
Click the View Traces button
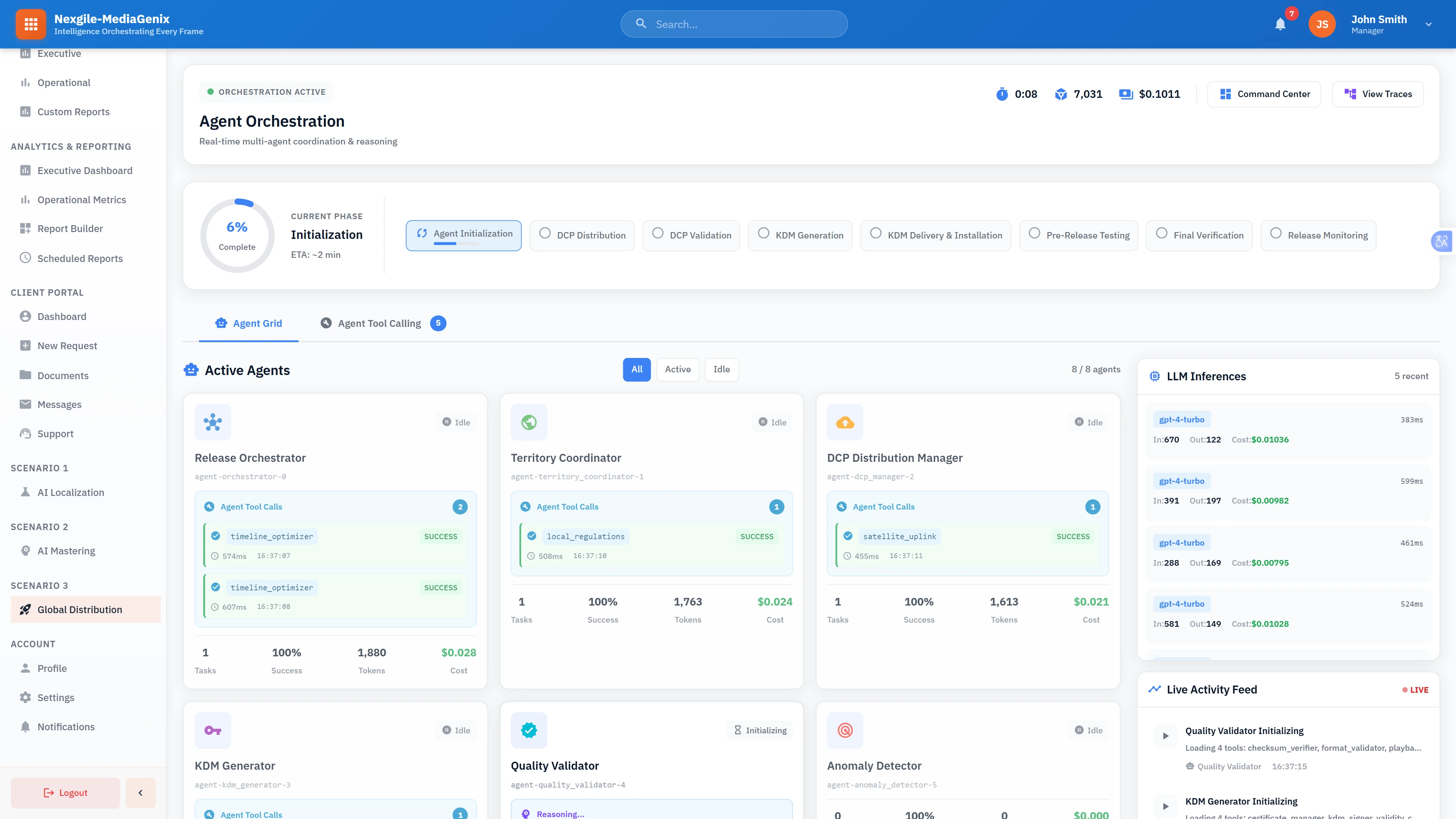[x=1378, y=94]
